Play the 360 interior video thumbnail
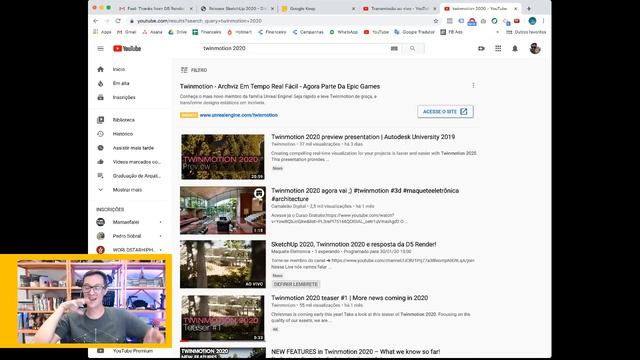This screenshot has width=640, height=360. point(223,210)
